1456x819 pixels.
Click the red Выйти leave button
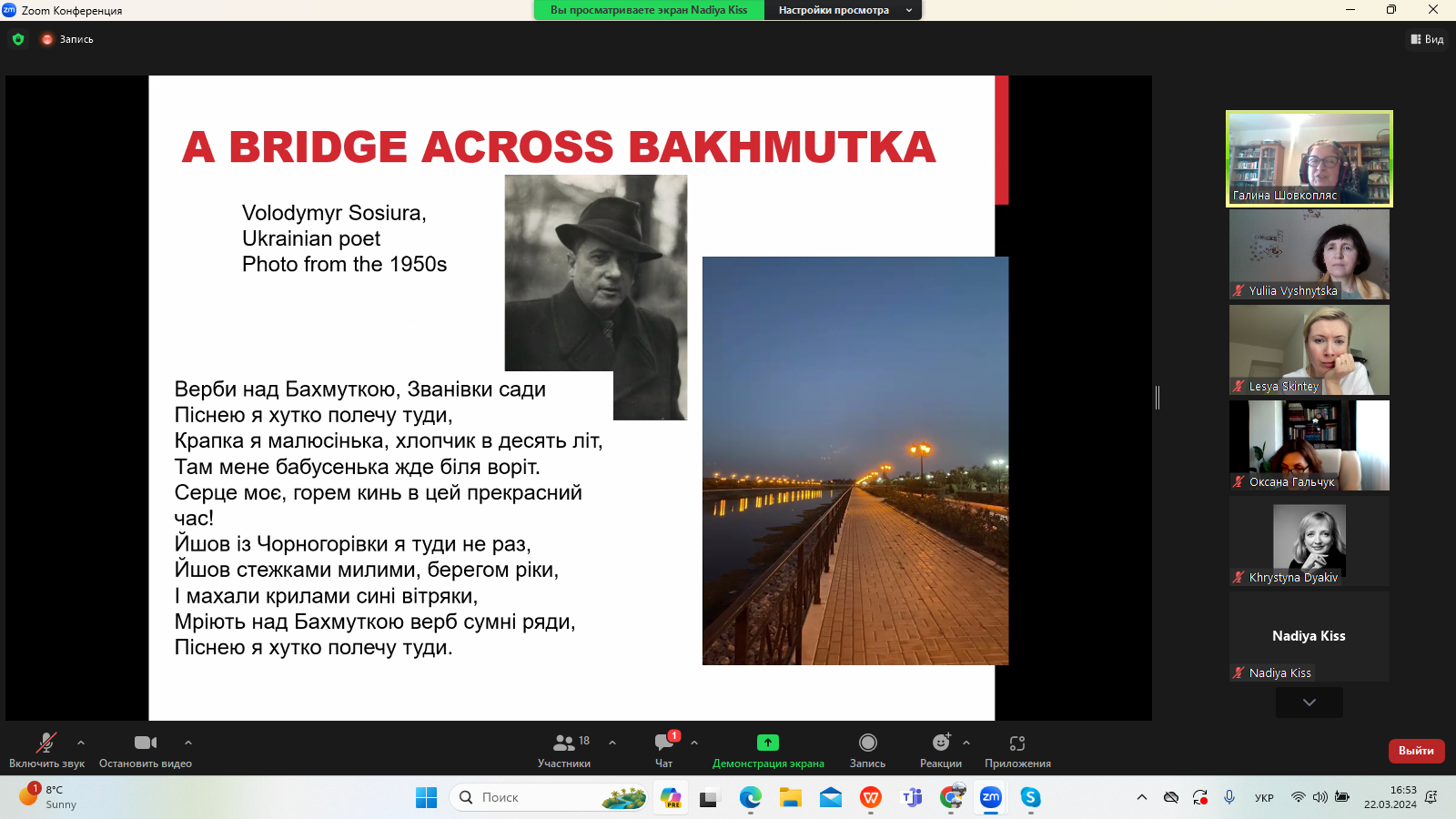pyautogui.click(x=1416, y=751)
